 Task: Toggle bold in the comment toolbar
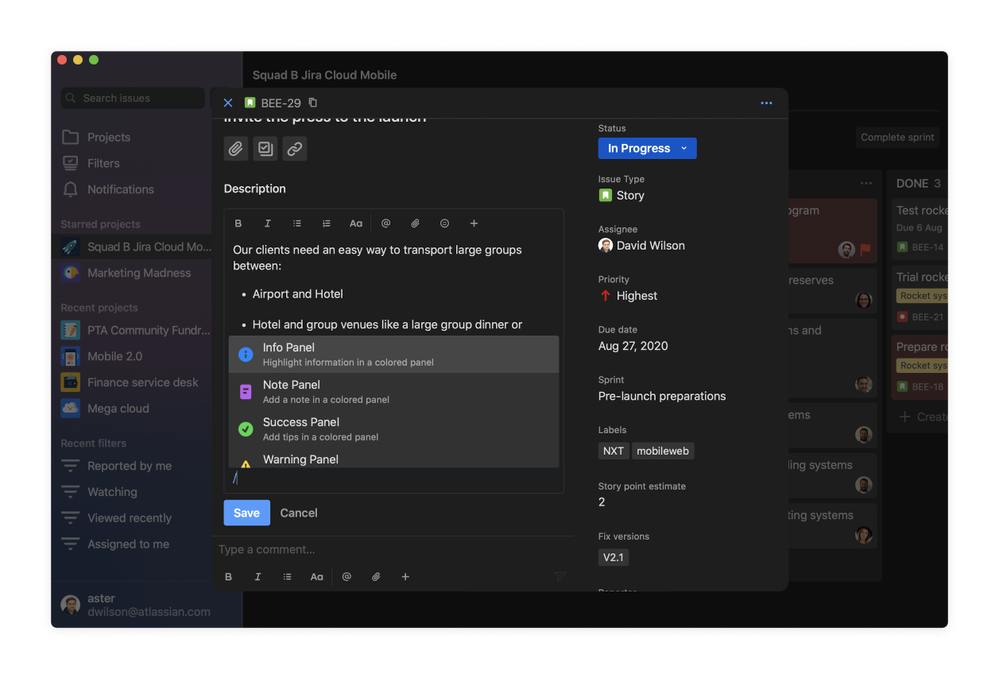click(229, 577)
